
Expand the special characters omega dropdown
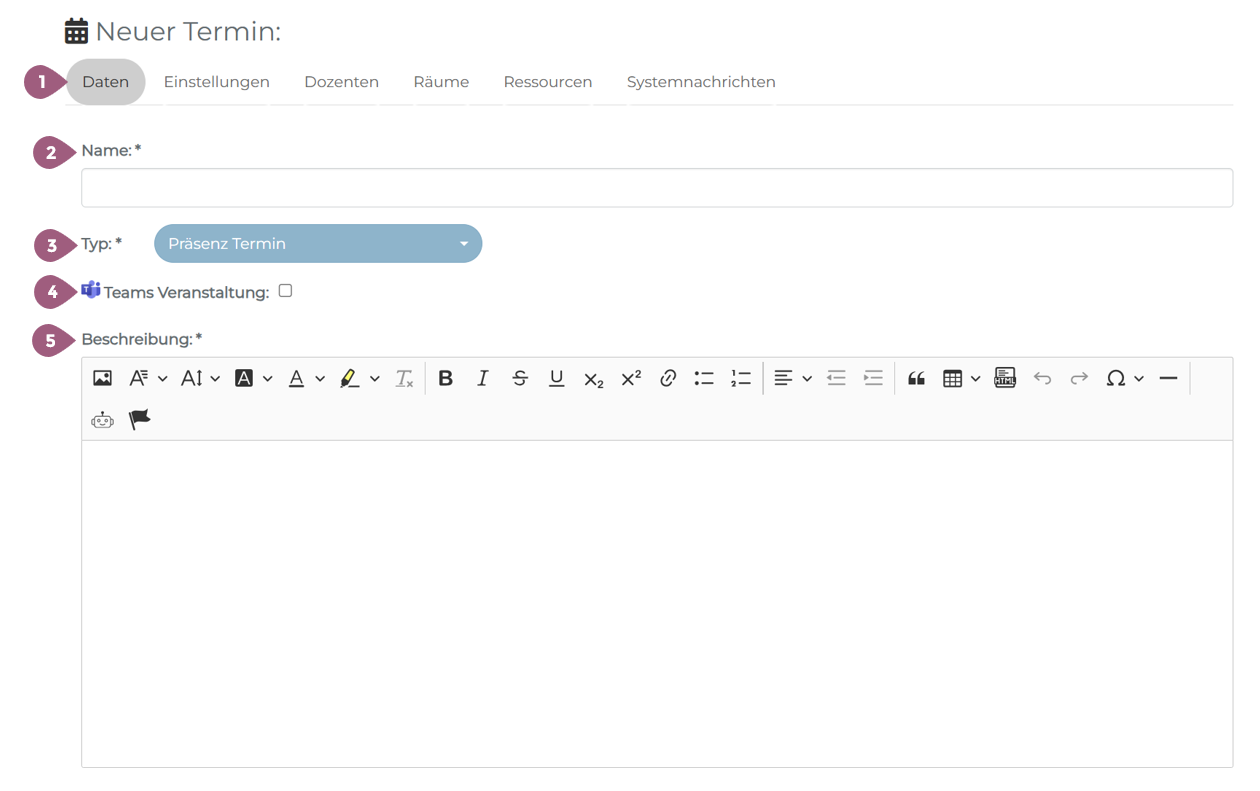[1124, 378]
